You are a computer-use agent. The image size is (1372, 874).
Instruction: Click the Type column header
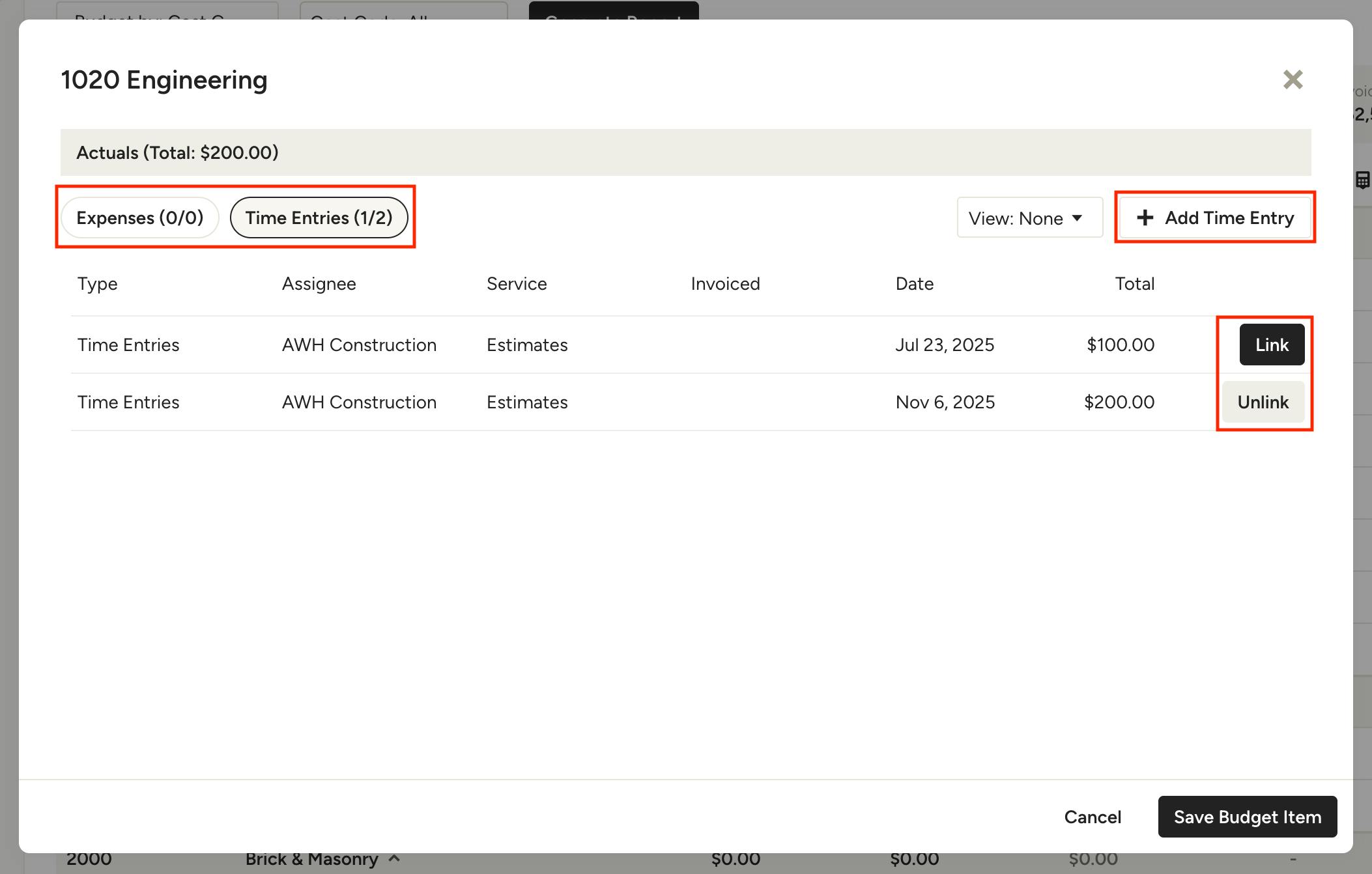98,284
